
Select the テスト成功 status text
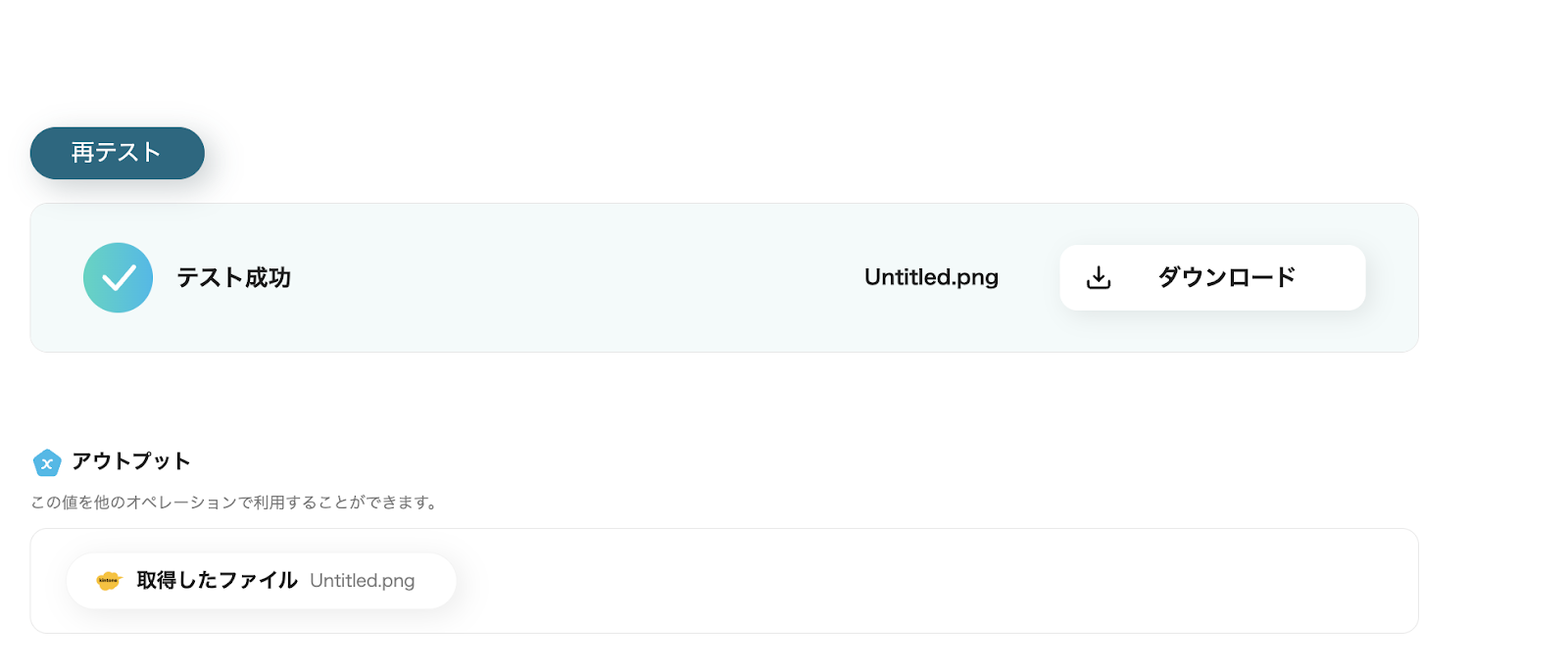[233, 278]
